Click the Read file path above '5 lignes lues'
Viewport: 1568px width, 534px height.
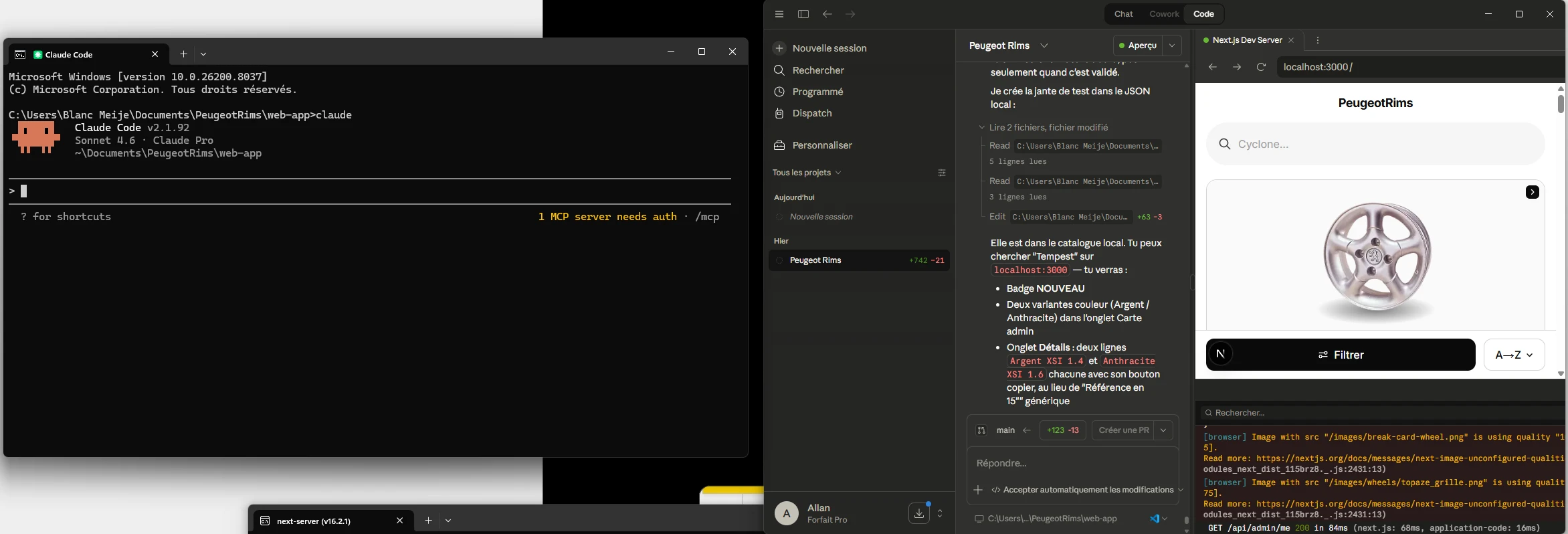[x=1087, y=146]
